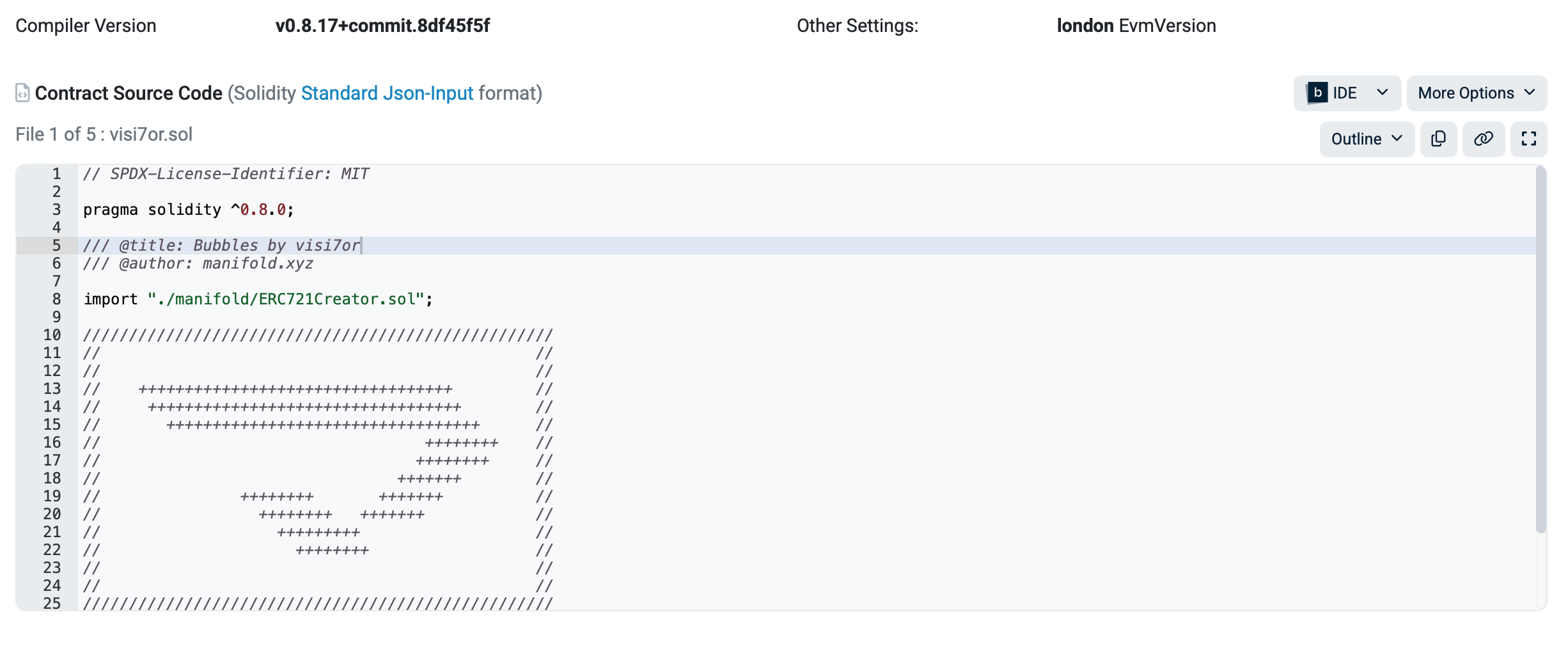The width and height of the screenshot is (1568, 651).
Task: Click the @author manifold.xyz comment line
Action: tap(198, 263)
